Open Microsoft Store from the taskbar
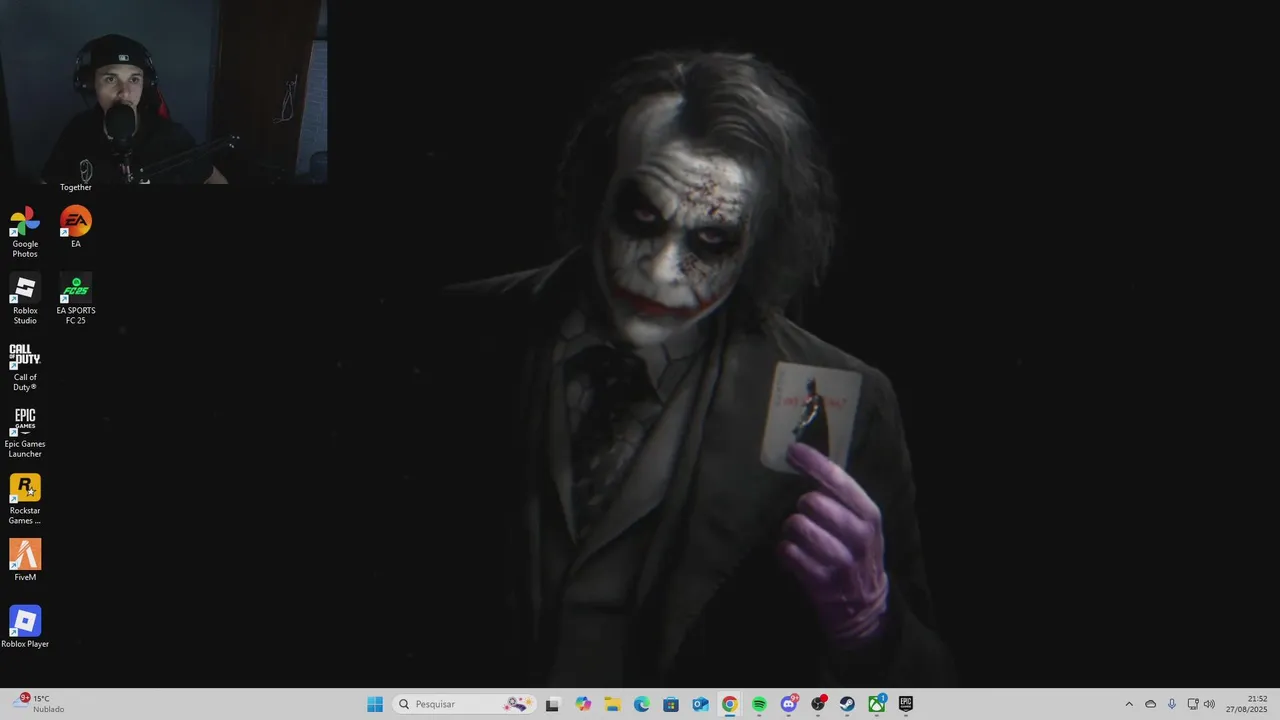1280x720 pixels. click(671, 704)
